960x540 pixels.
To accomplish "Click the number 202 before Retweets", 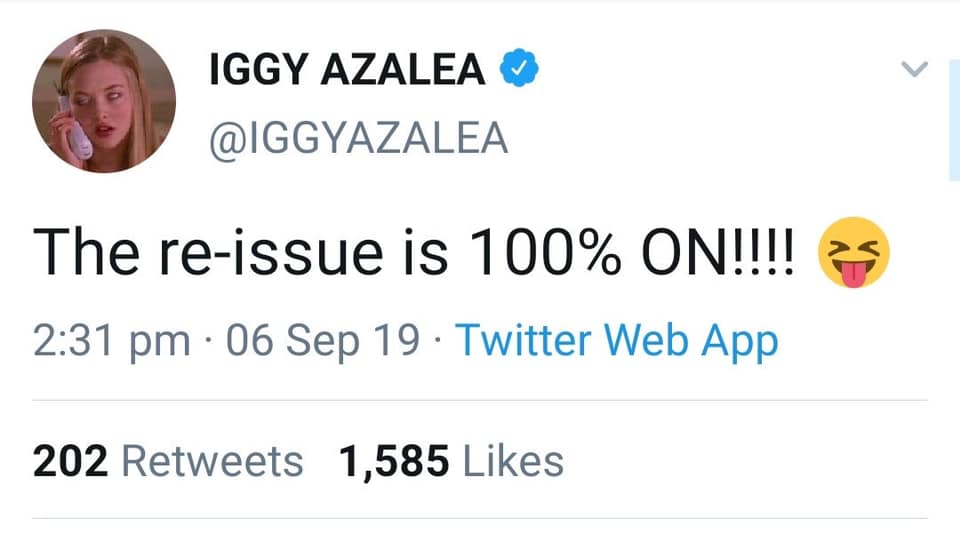I will click(71, 461).
